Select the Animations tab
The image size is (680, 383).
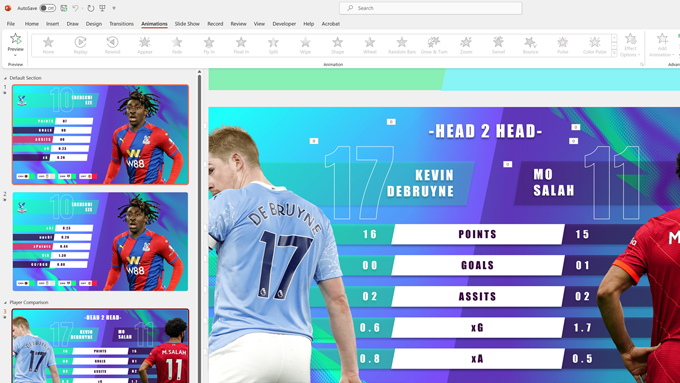pos(154,24)
